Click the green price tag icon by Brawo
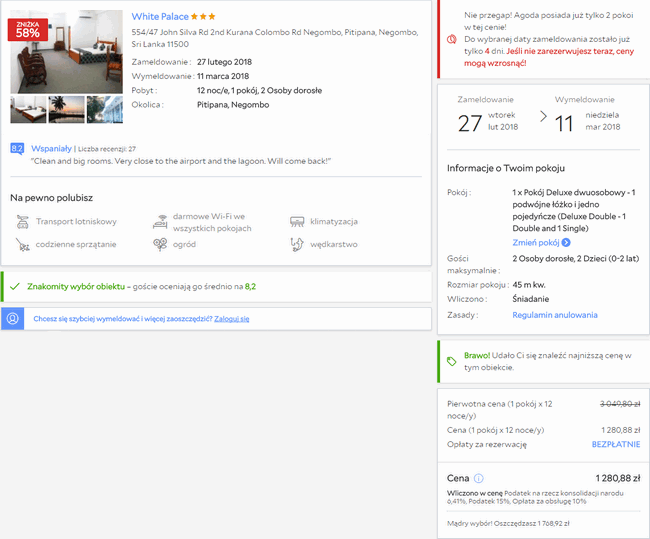The height and width of the screenshot is (539, 650). click(452, 361)
